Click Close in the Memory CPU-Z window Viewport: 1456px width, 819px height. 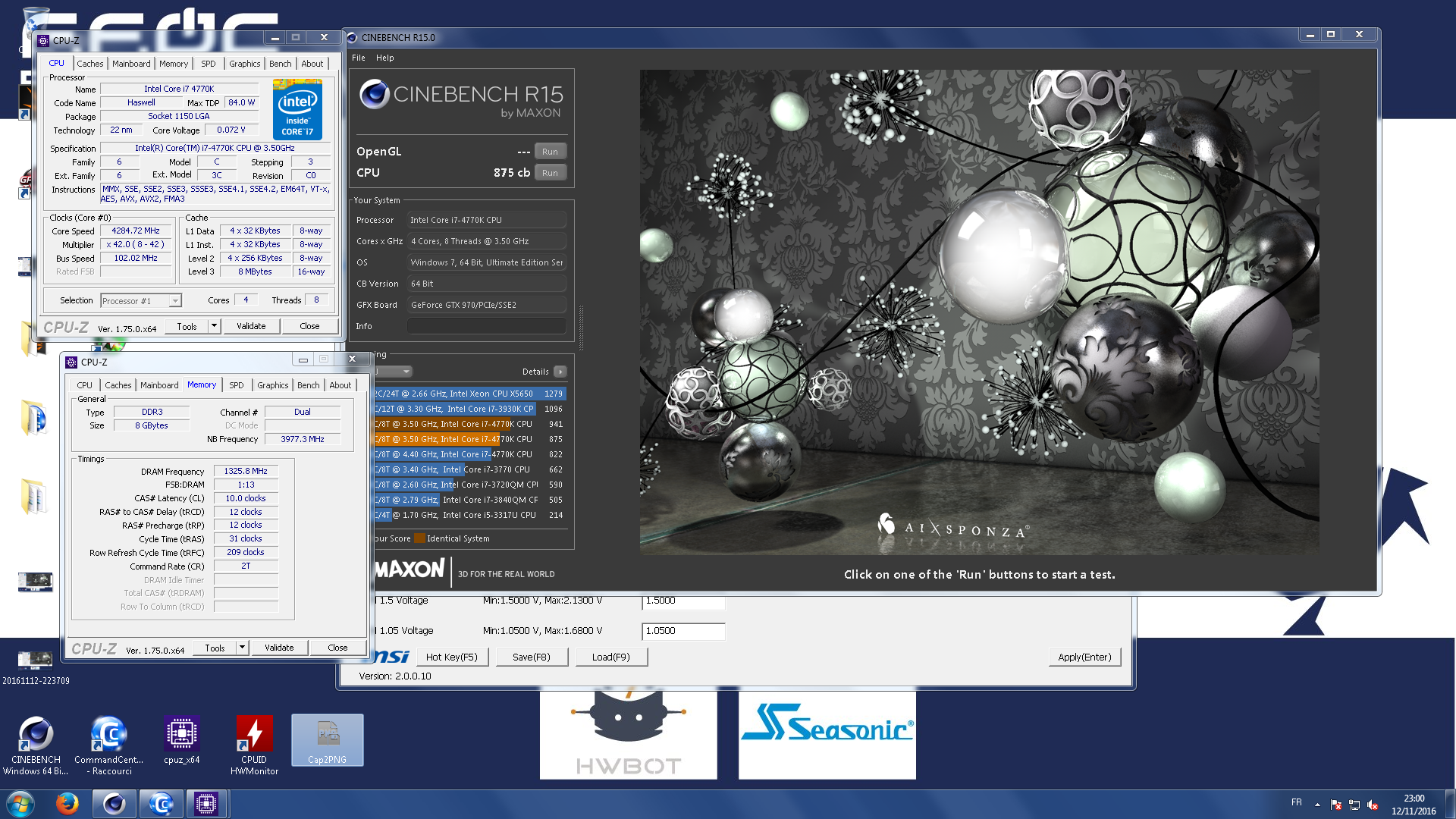click(x=337, y=648)
